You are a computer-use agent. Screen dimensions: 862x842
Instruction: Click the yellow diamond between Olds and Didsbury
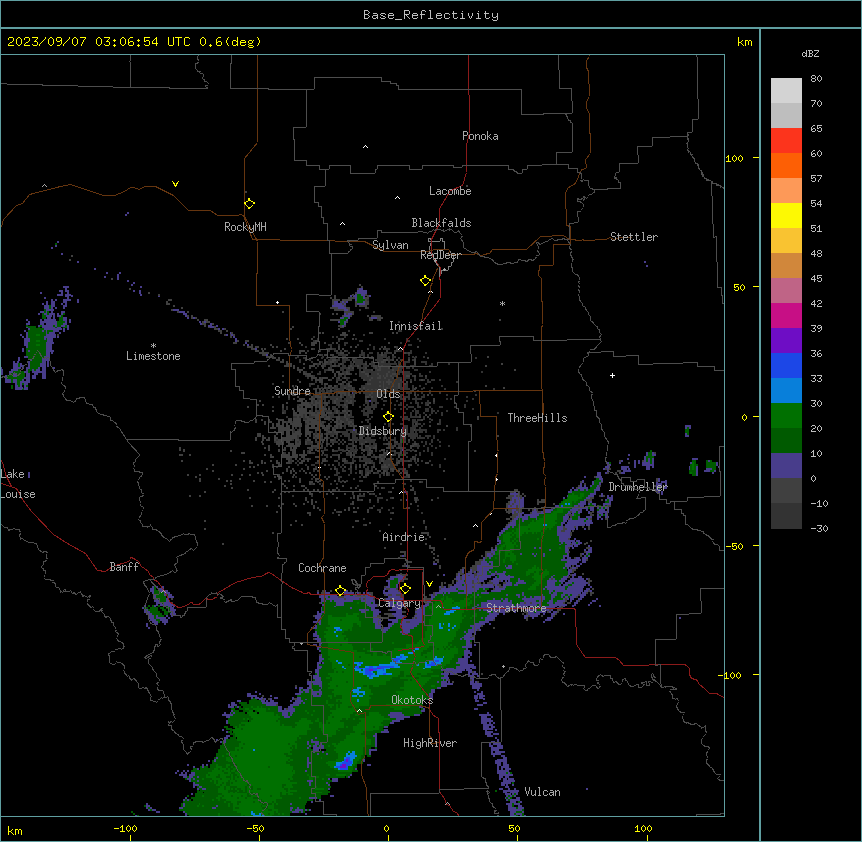(x=388, y=417)
